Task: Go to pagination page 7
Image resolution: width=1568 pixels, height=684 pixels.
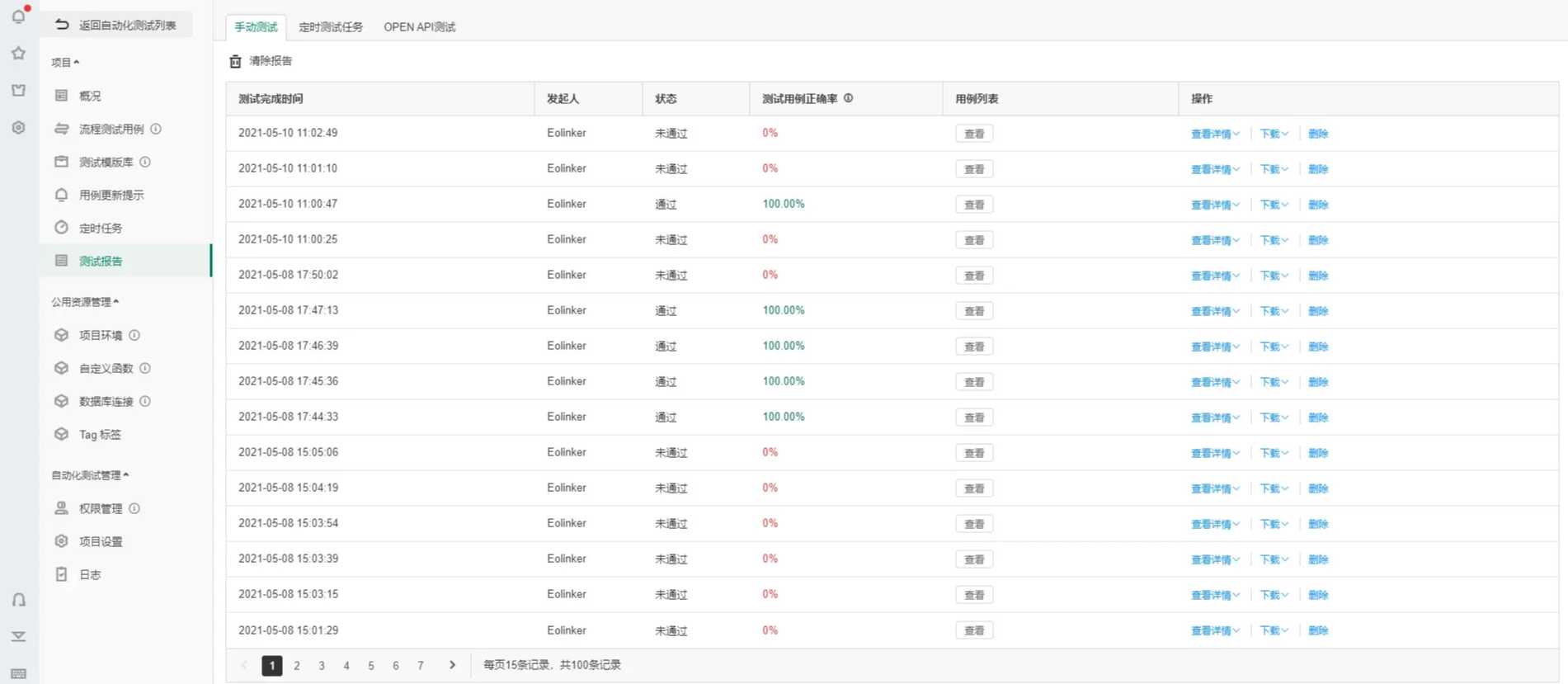Action: [421, 666]
